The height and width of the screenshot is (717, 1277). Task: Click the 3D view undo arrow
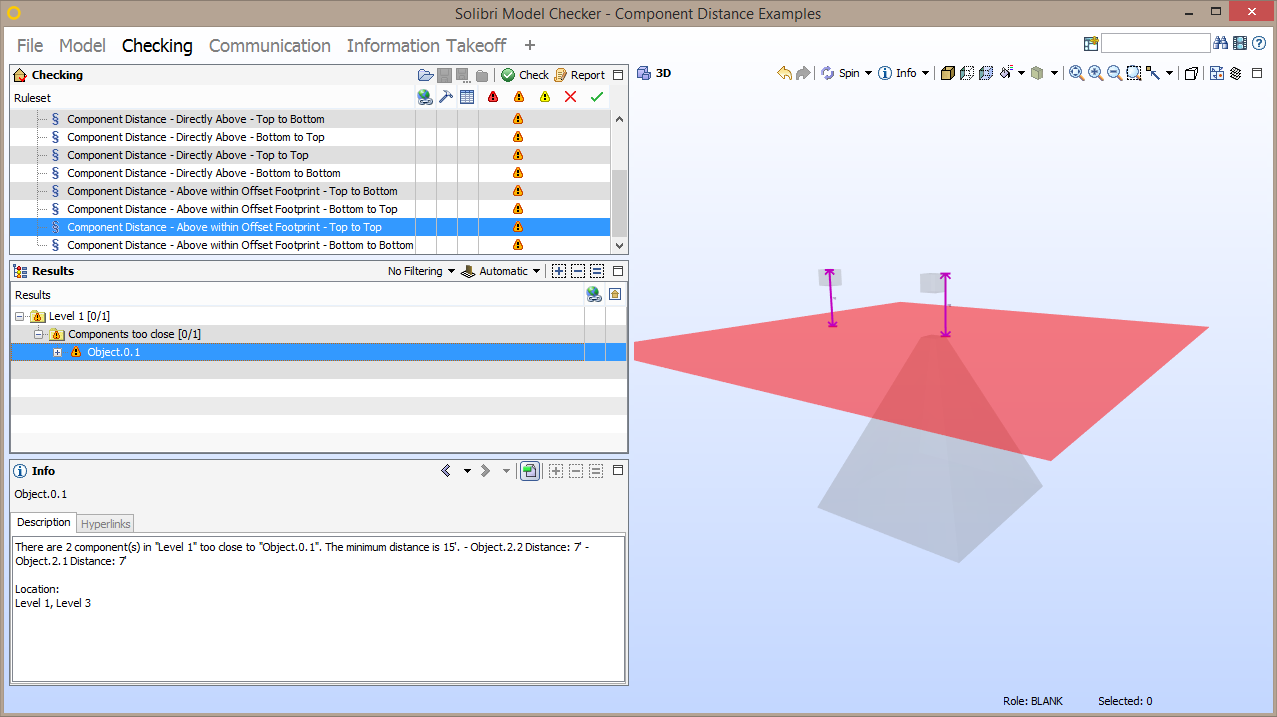pyautogui.click(x=785, y=73)
